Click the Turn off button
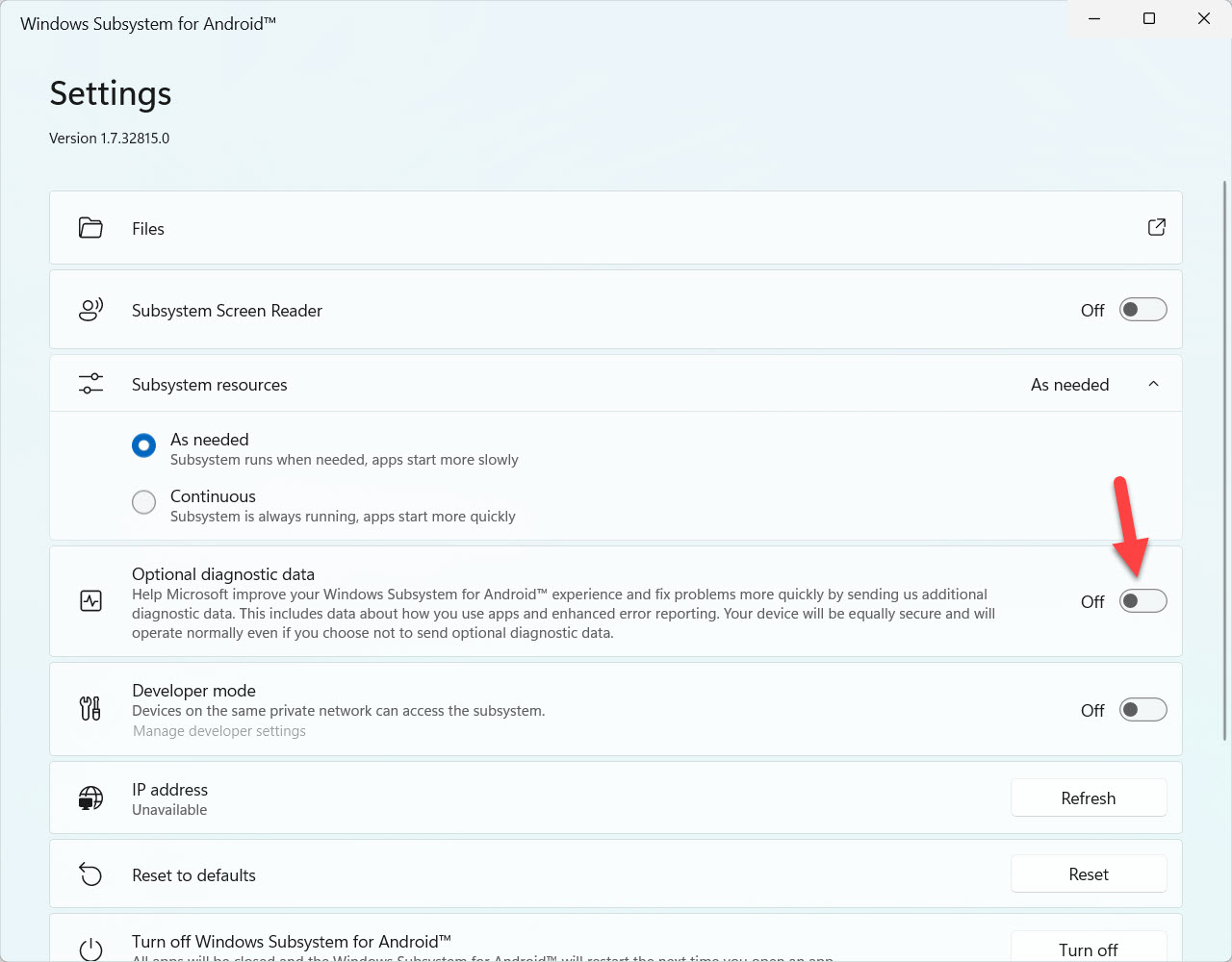 click(1088, 948)
